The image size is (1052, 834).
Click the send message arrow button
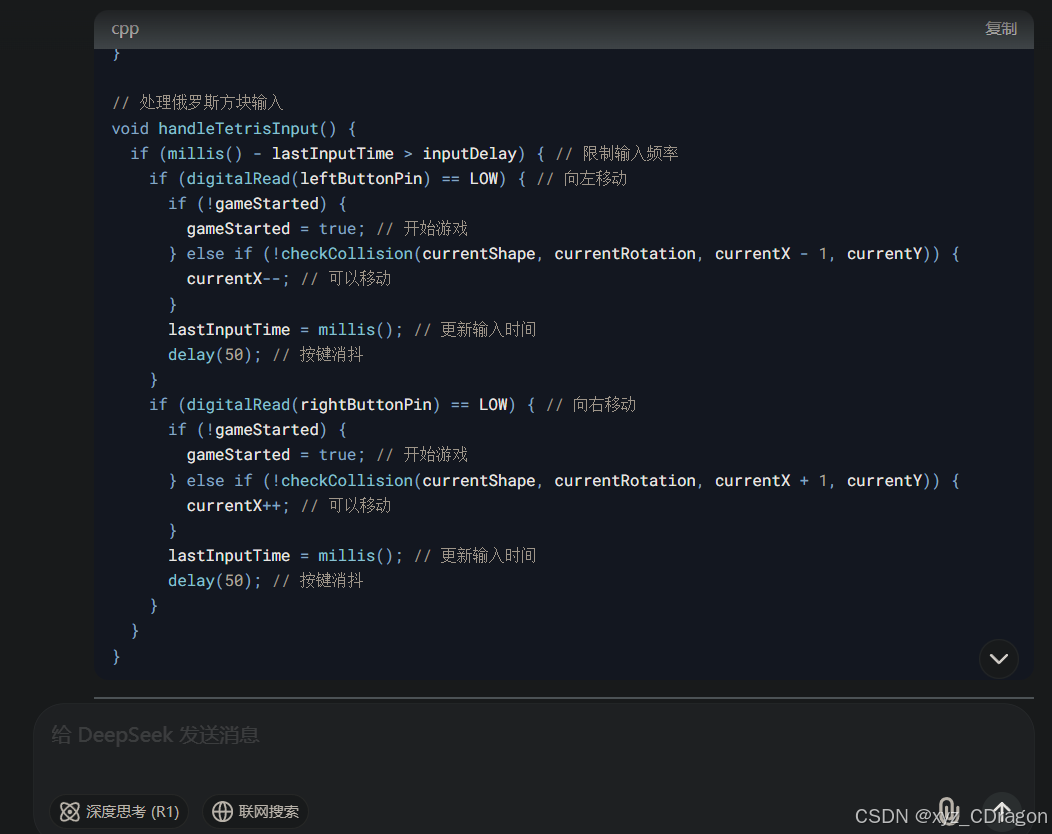pyautogui.click(x=1002, y=811)
